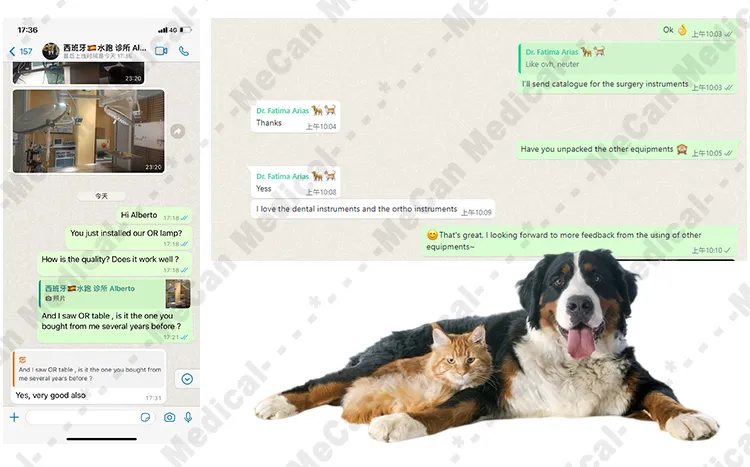
Task: Start a video call with Alberto
Action: tap(161, 51)
